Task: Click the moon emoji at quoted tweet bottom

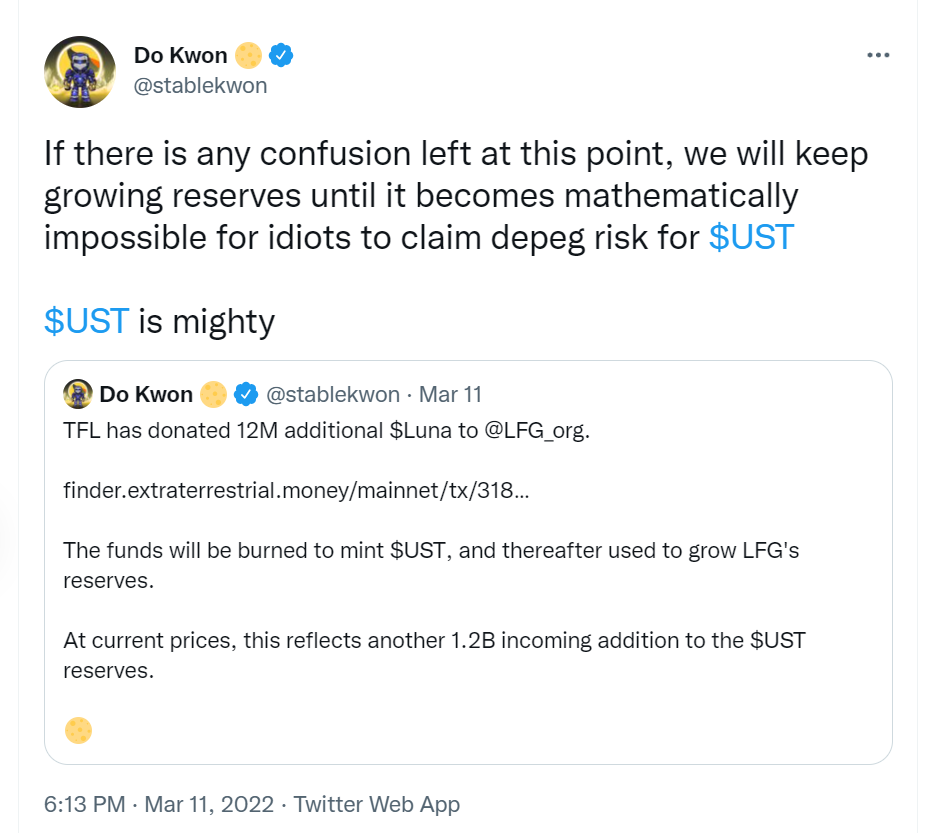Action: click(x=79, y=730)
